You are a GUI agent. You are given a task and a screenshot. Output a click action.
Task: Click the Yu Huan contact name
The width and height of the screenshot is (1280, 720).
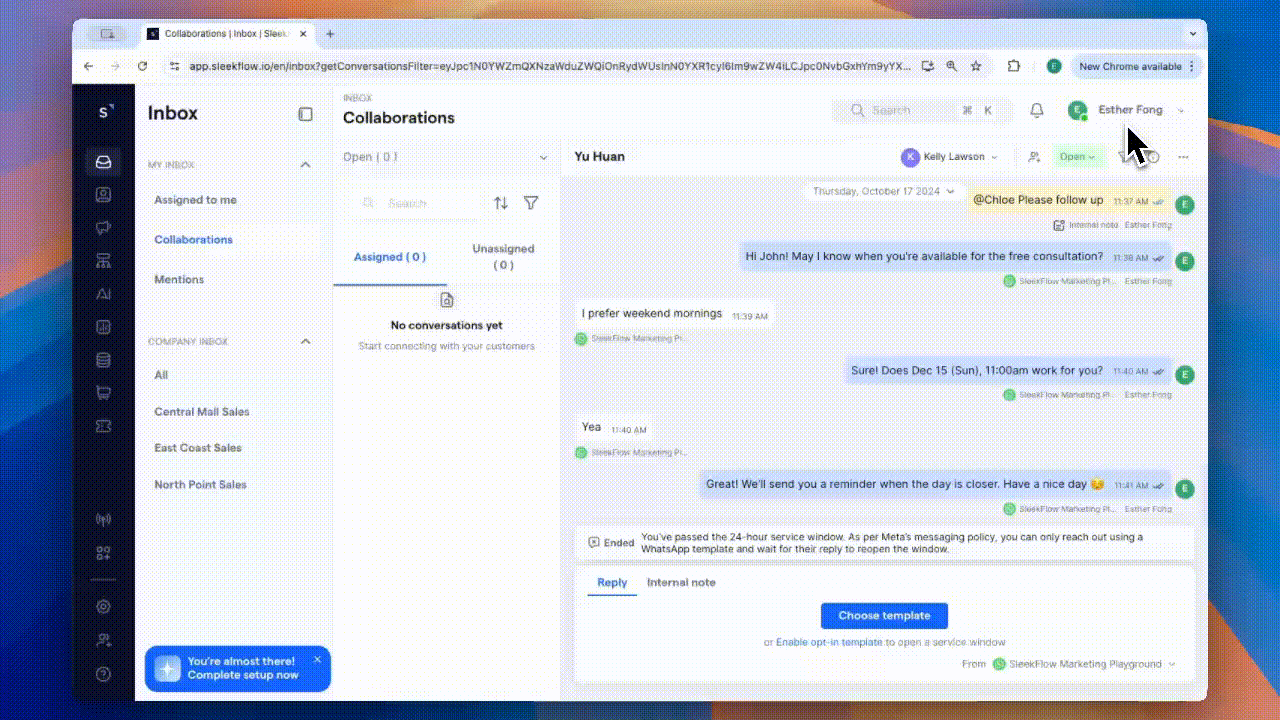(599, 157)
